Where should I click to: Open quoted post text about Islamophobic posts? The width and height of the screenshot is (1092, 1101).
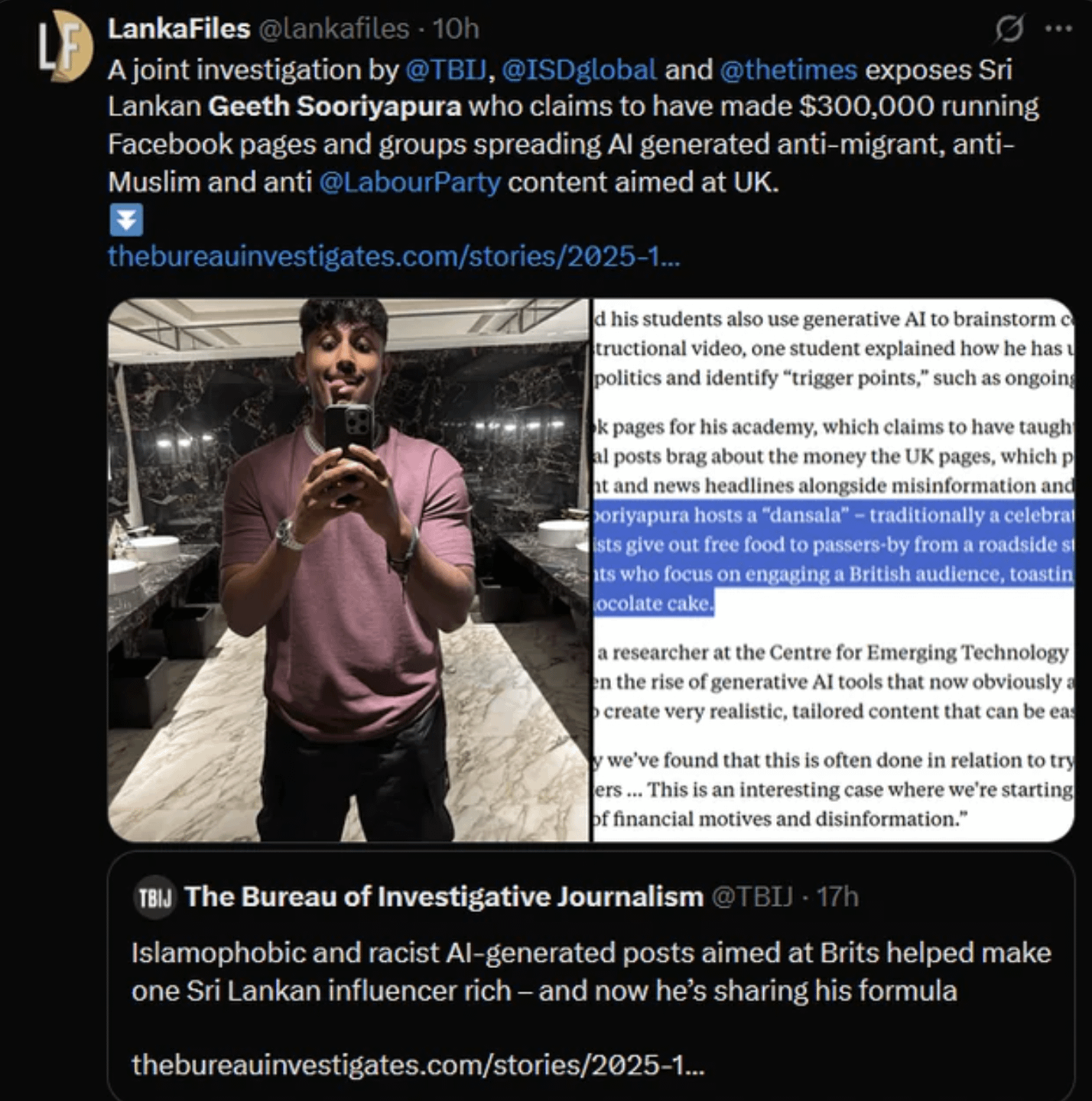tap(590, 972)
